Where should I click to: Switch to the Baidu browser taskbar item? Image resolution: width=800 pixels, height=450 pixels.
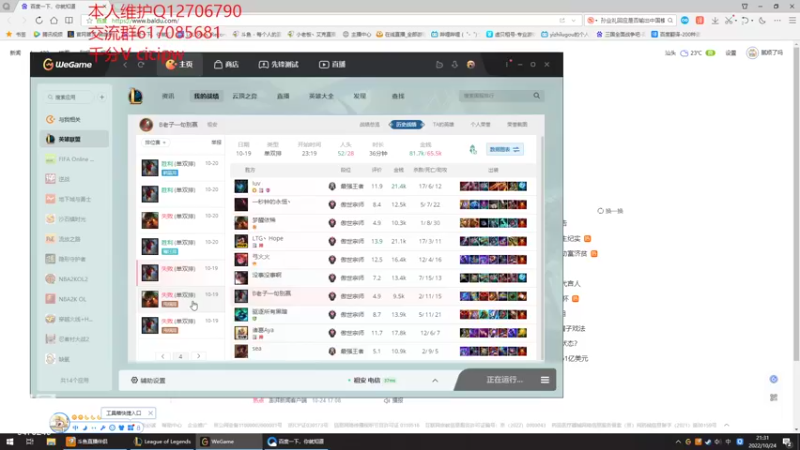(x=296, y=442)
